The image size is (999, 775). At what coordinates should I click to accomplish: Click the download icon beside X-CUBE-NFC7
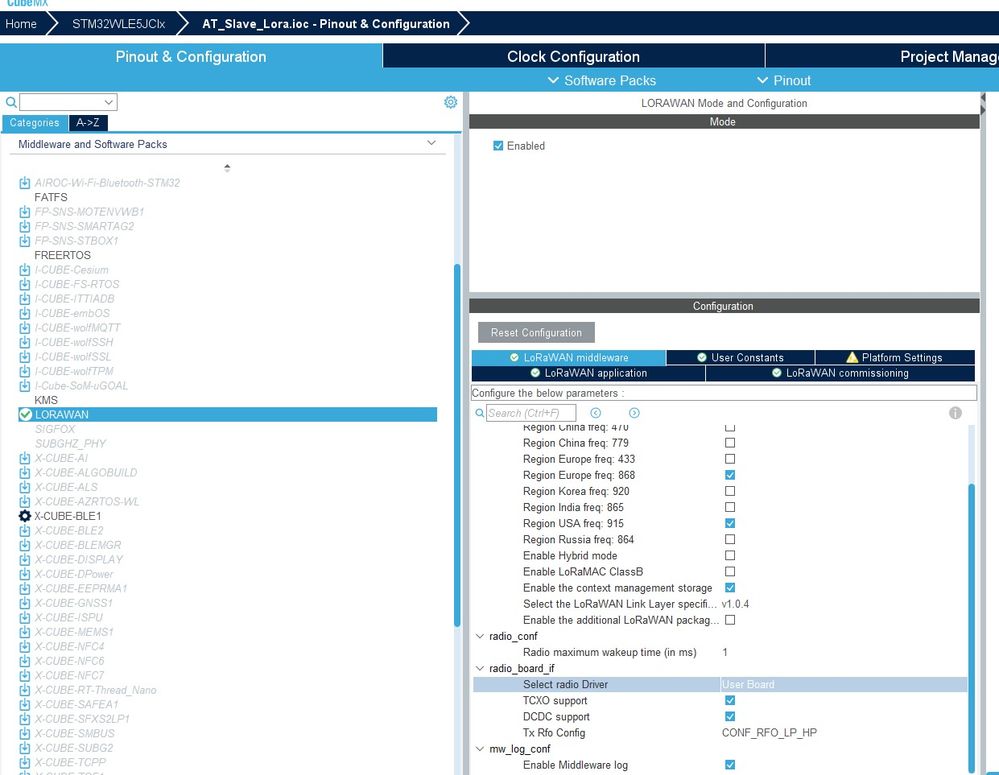(x=24, y=676)
